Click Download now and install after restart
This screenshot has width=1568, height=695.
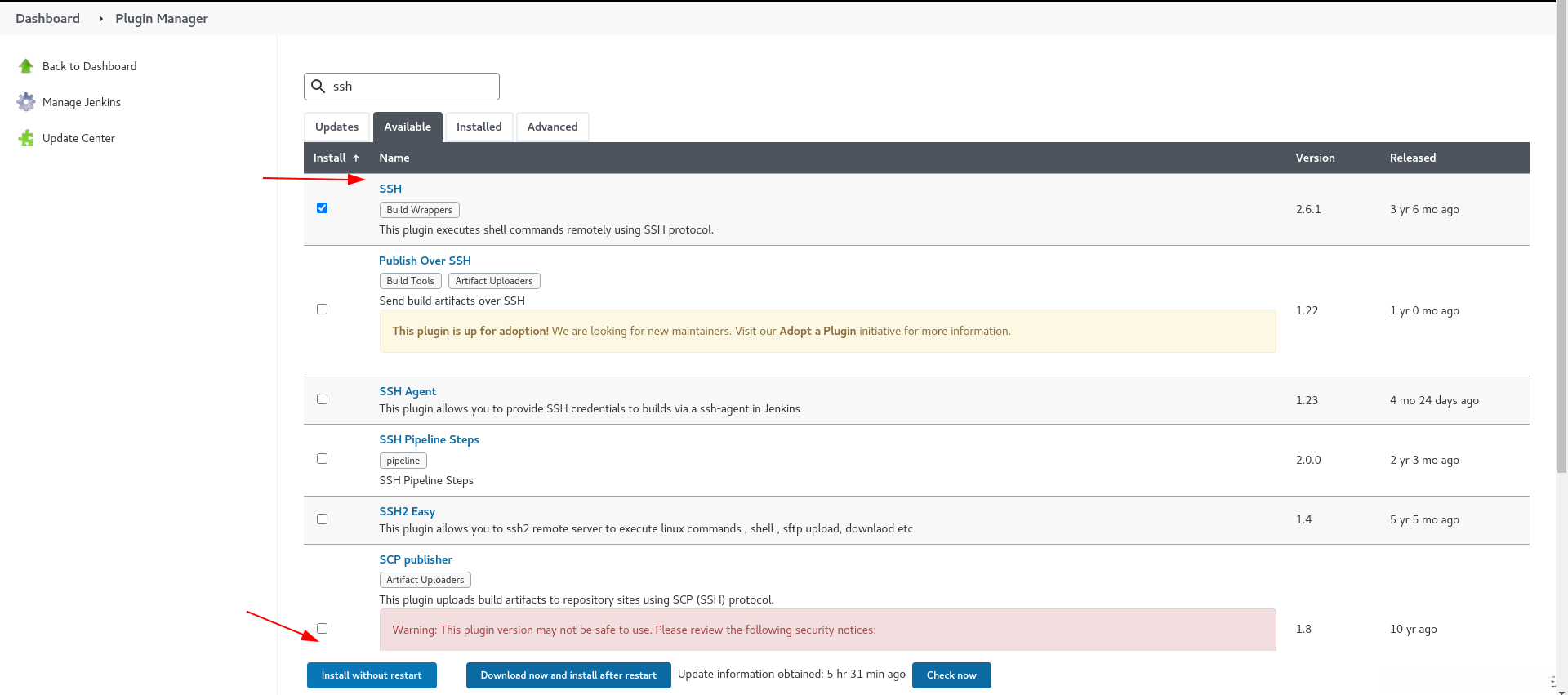(568, 675)
